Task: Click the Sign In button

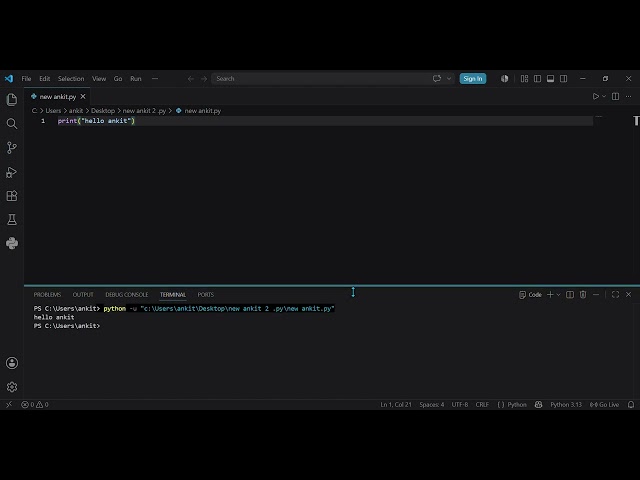Action: coord(473,78)
